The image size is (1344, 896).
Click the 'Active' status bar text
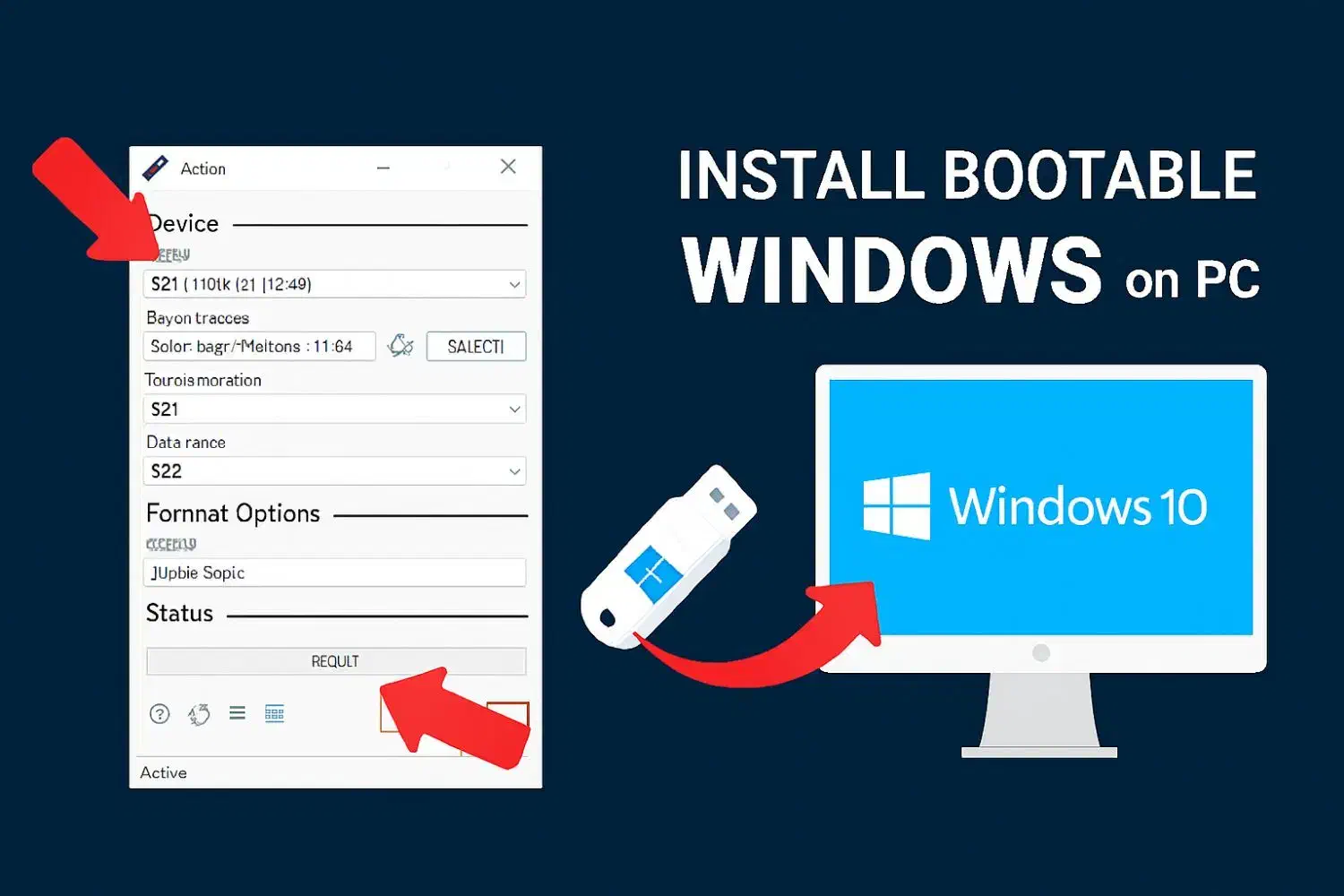tap(164, 772)
